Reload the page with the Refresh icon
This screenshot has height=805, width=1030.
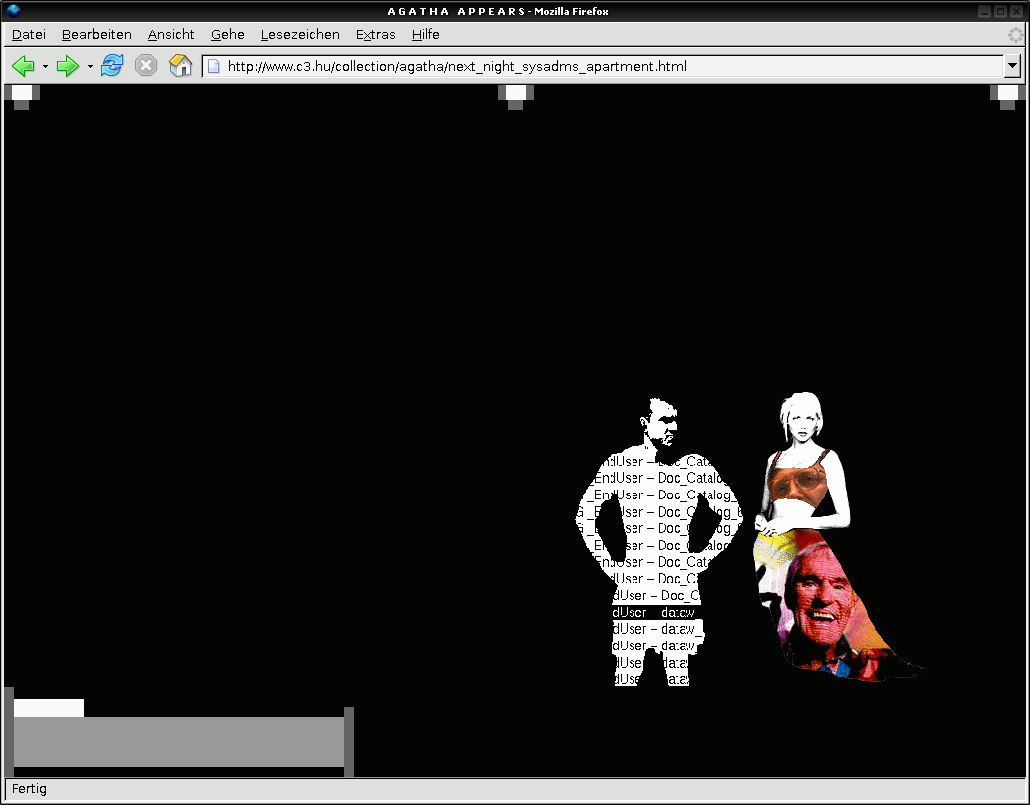112,66
